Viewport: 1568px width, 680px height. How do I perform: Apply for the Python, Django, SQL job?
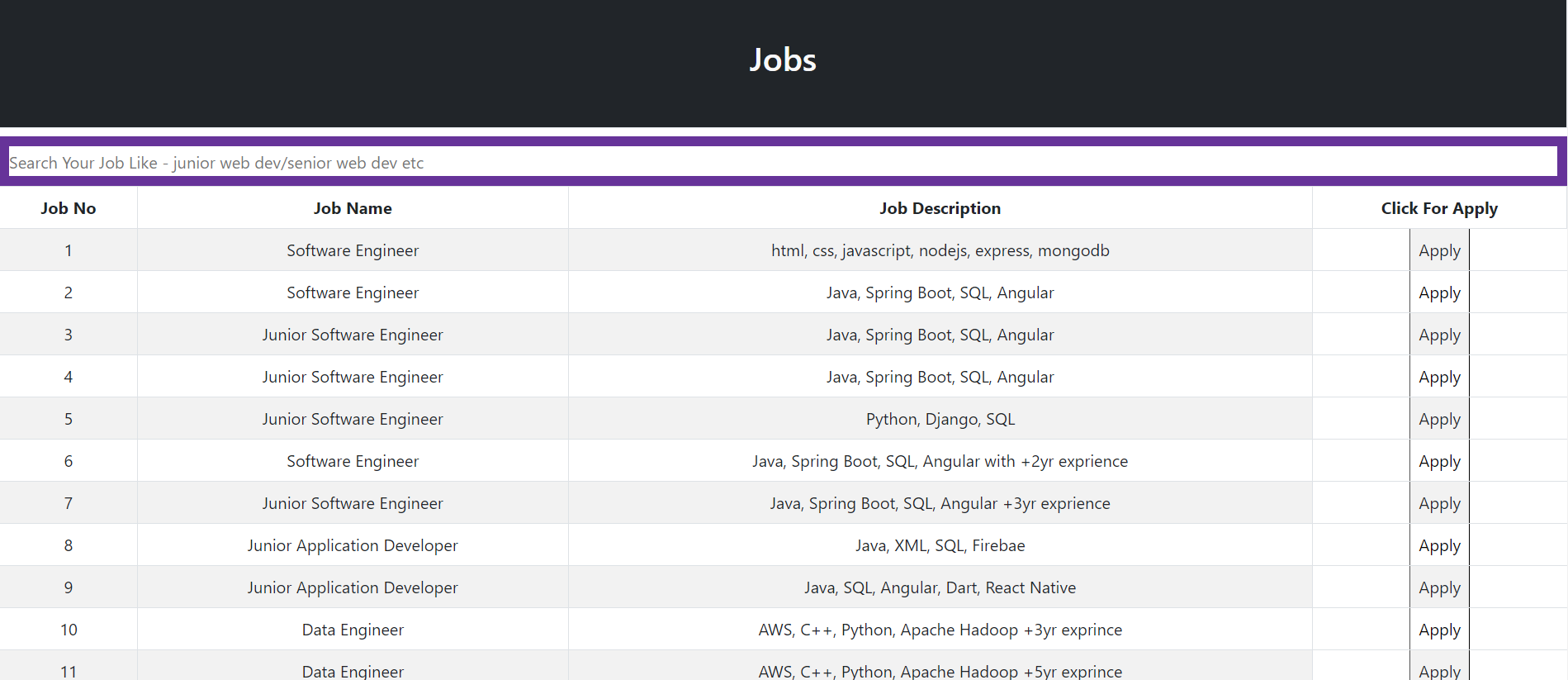pyautogui.click(x=1439, y=419)
